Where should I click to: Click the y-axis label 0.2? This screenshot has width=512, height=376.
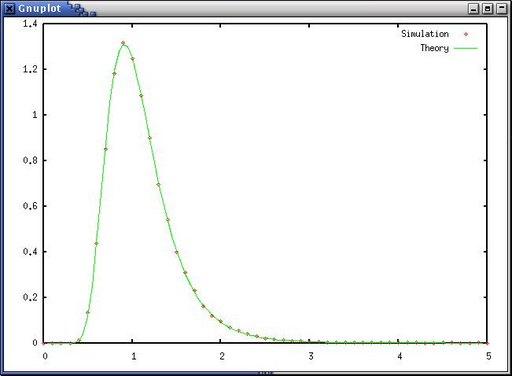(x=30, y=297)
